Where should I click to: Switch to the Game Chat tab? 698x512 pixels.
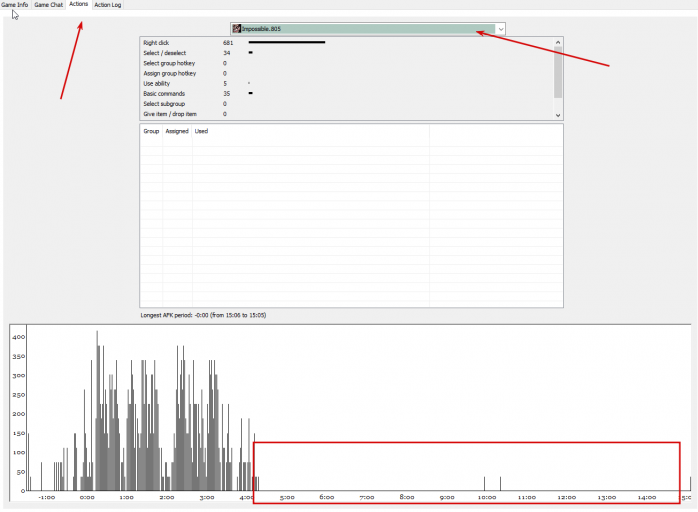click(x=49, y=4)
